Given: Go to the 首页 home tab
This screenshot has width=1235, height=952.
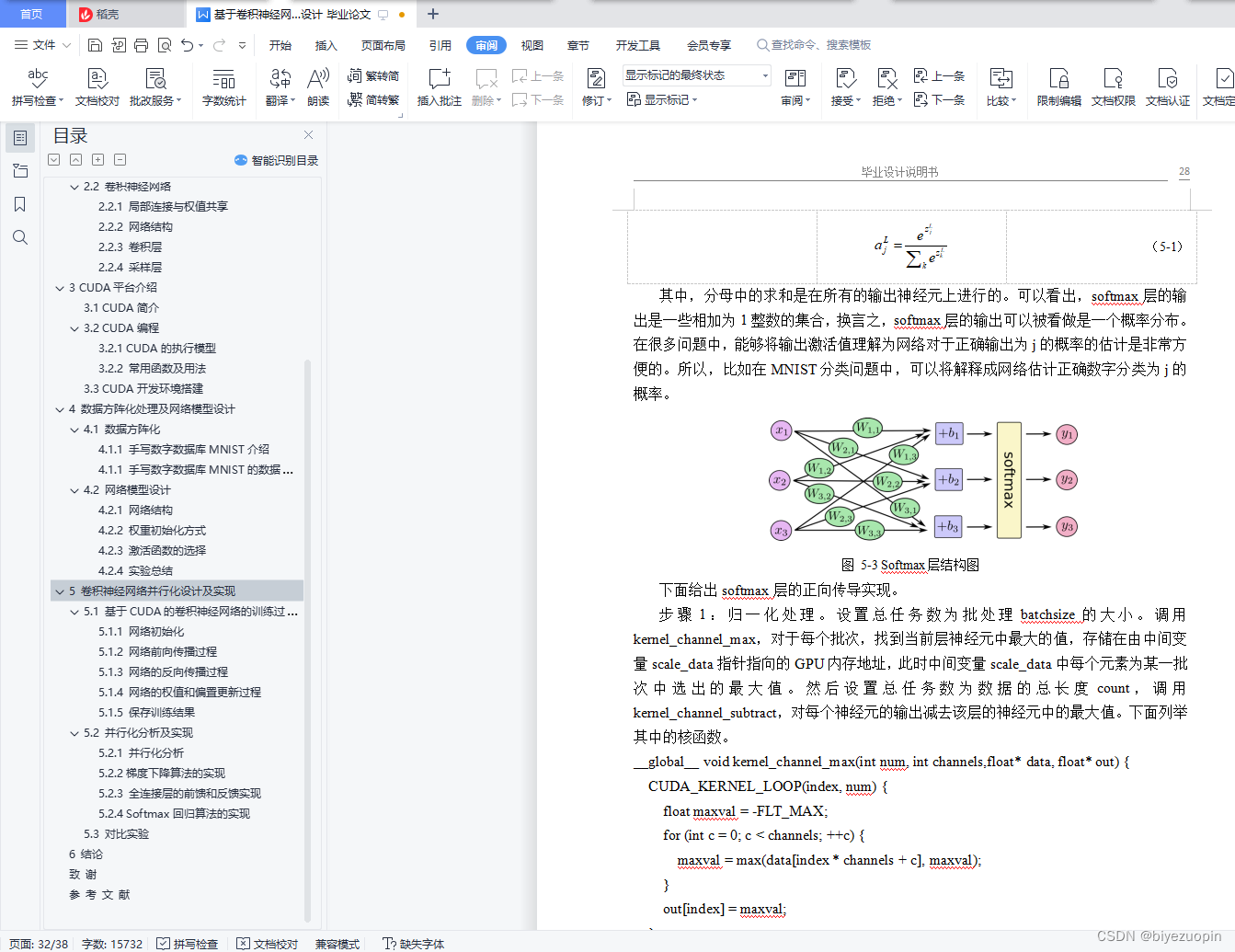Looking at the screenshot, I should click(32, 14).
